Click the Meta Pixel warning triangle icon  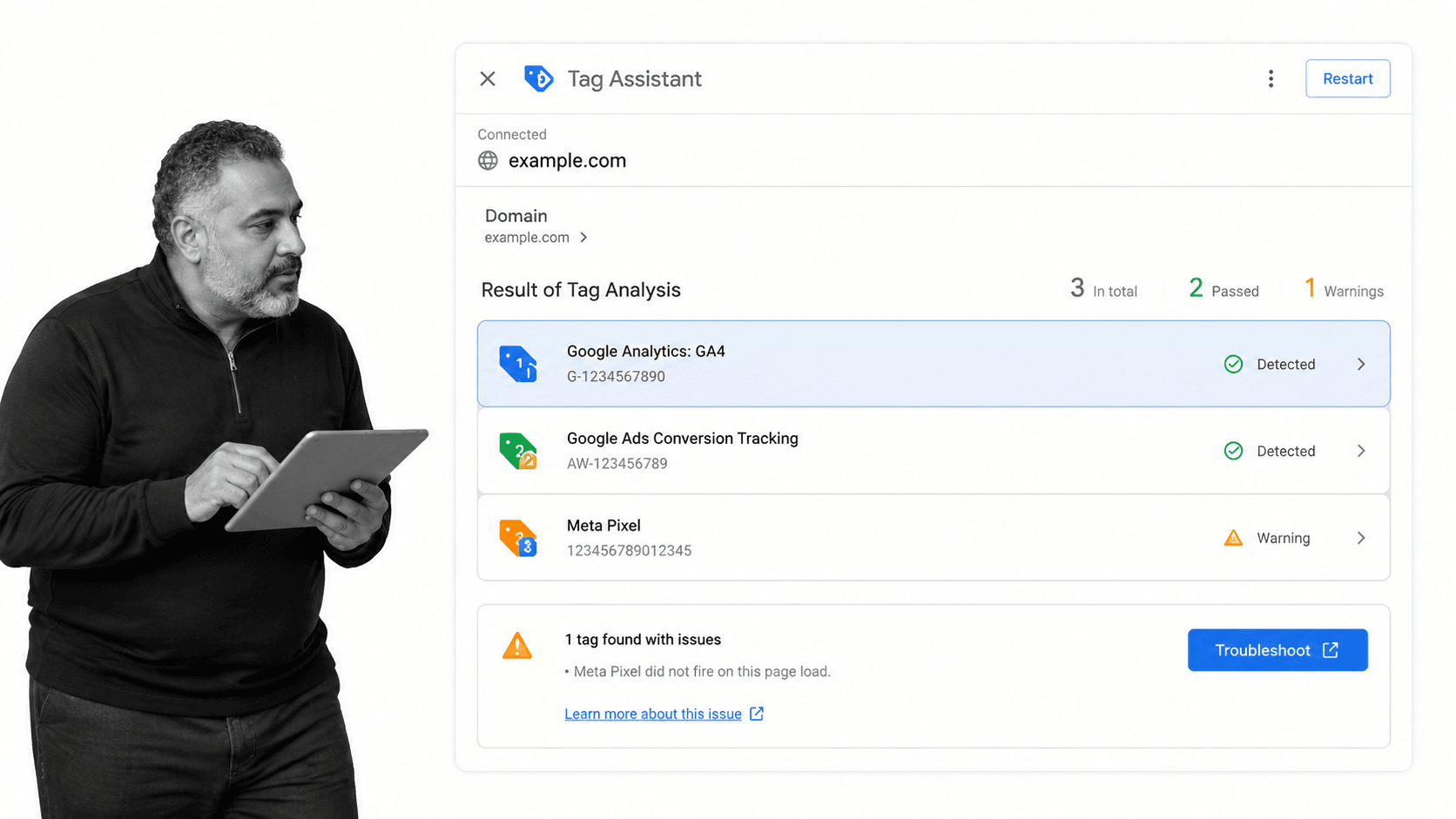click(x=1233, y=538)
